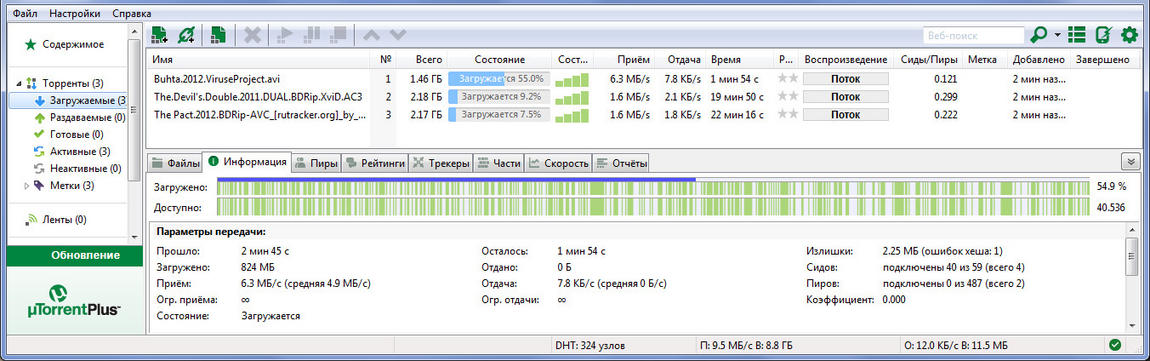Collapse the Торренты tree node
Viewport: 1150px width, 361px height.
pyautogui.click(x=18, y=83)
